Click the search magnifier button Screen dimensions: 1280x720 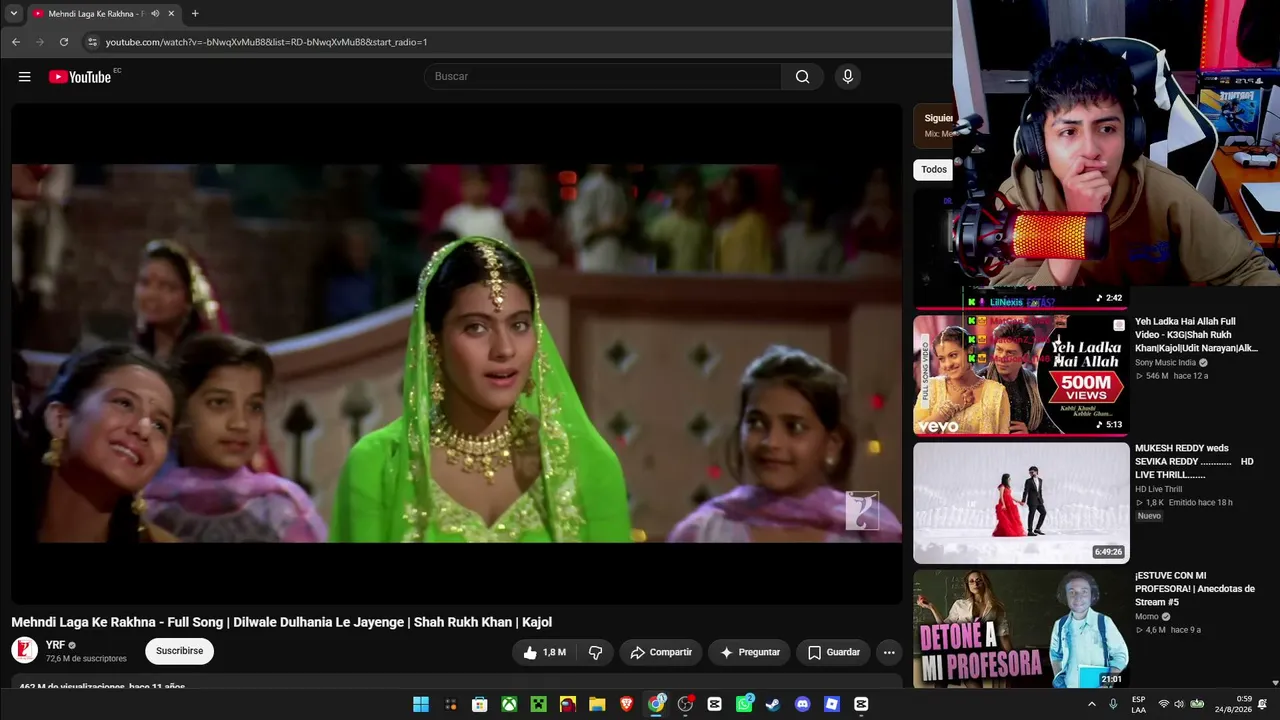(802, 77)
